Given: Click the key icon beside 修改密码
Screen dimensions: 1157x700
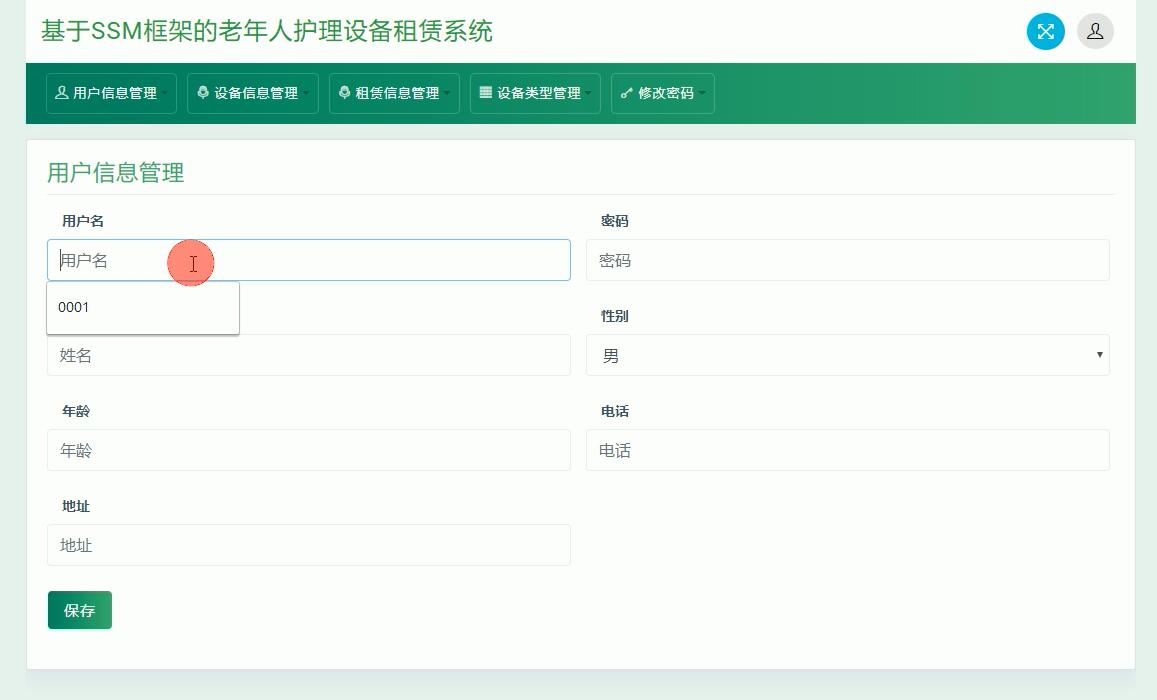Looking at the screenshot, I should point(626,93).
